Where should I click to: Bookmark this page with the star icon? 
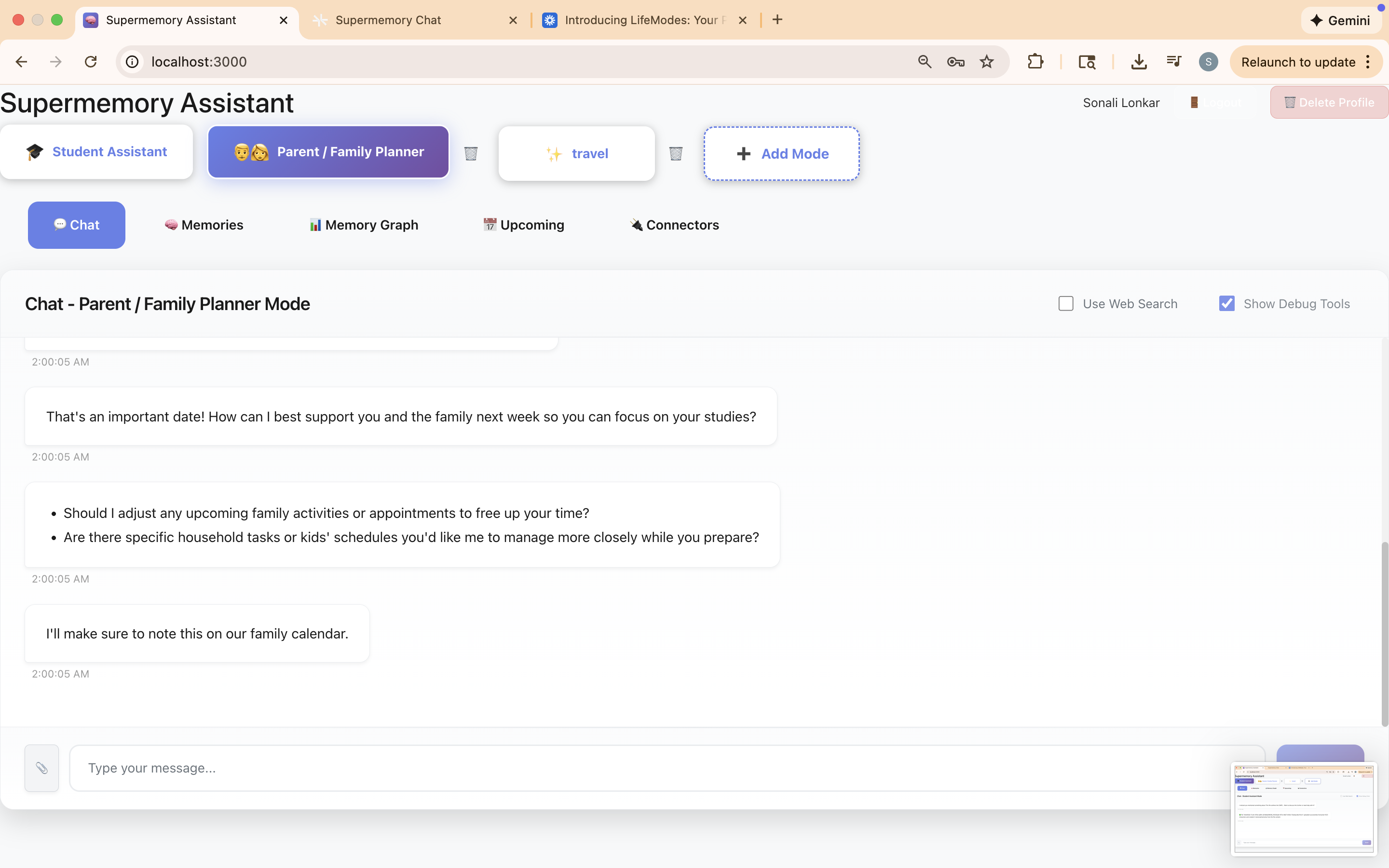(986, 61)
